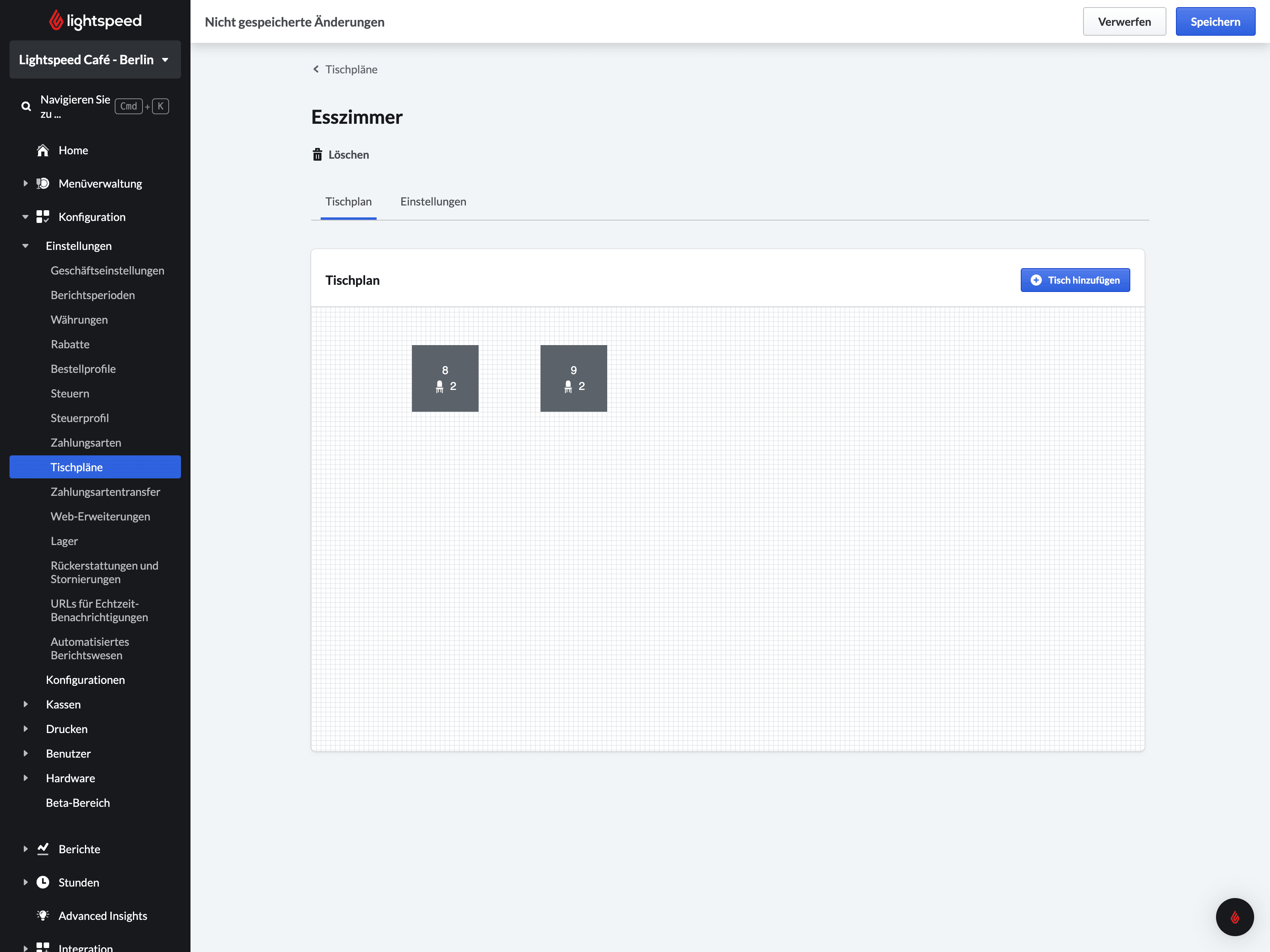Open Beta-Bereich in the sidebar
This screenshot has height=952, width=1270.
[x=78, y=803]
